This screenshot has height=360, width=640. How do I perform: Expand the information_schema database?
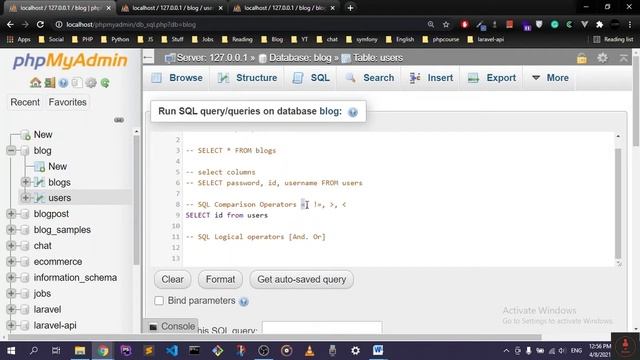[11, 278]
